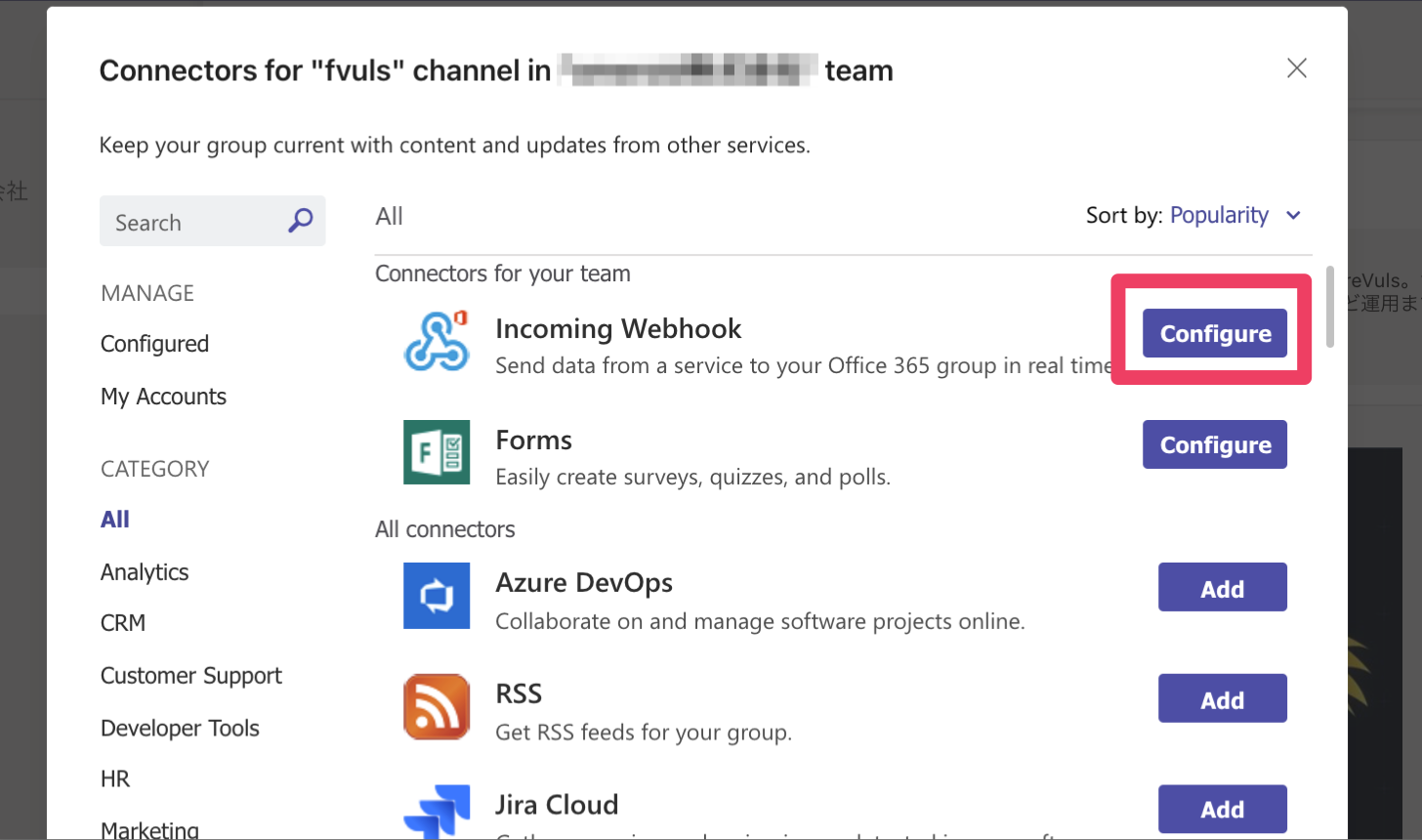The width and height of the screenshot is (1422, 840).
Task: Configure the Incoming Webhook connector
Action: point(1215,333)
